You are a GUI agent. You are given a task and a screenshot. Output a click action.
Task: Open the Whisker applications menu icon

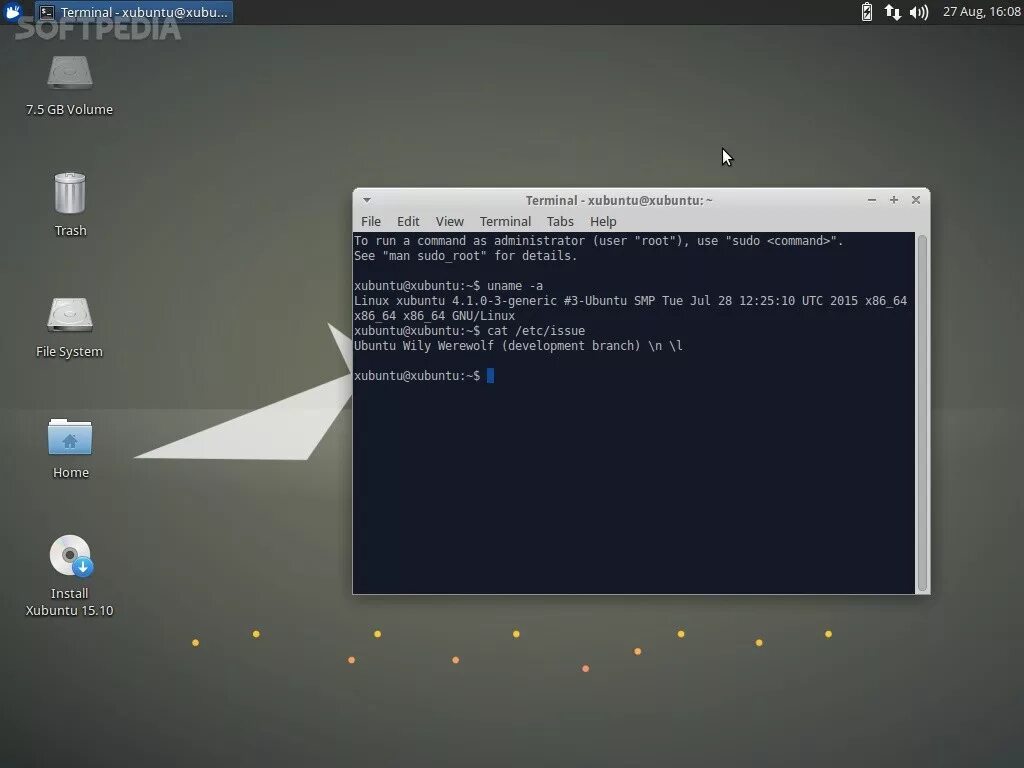point(13,12)
